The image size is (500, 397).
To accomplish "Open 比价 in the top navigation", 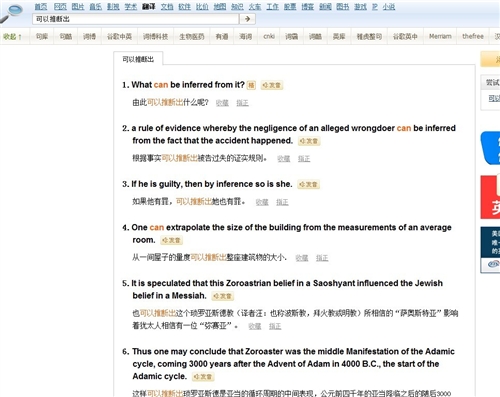I will [x=202, y=7].
